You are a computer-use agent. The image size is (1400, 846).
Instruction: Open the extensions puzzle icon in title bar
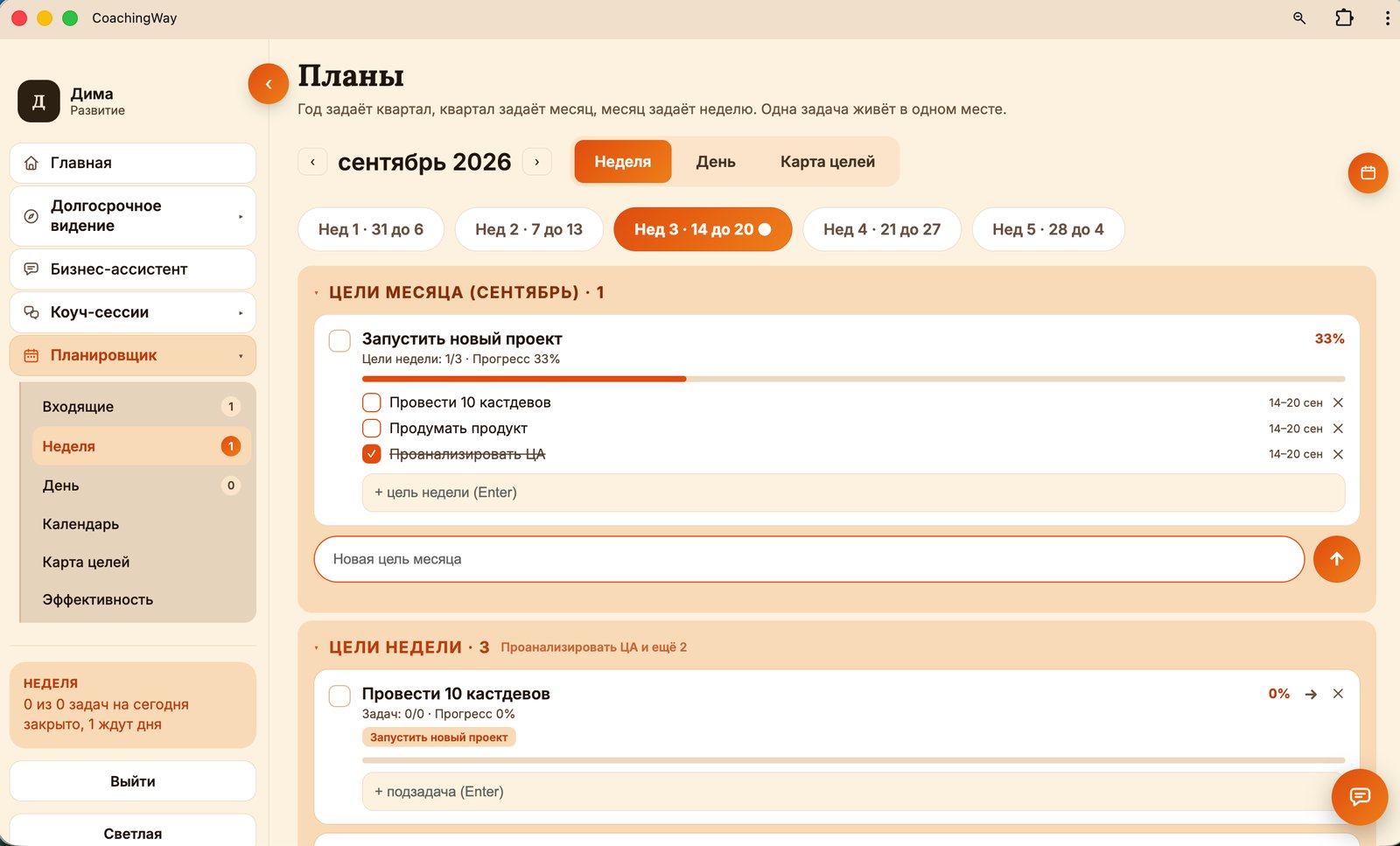click(x=1344, y=17)
